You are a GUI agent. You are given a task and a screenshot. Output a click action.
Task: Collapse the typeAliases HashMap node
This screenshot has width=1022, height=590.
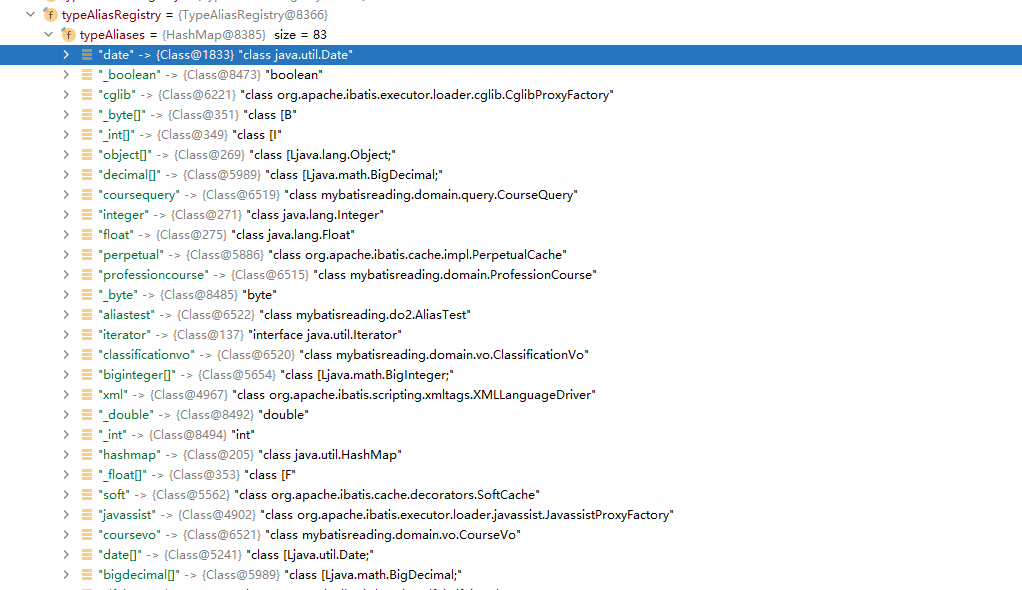47,34
